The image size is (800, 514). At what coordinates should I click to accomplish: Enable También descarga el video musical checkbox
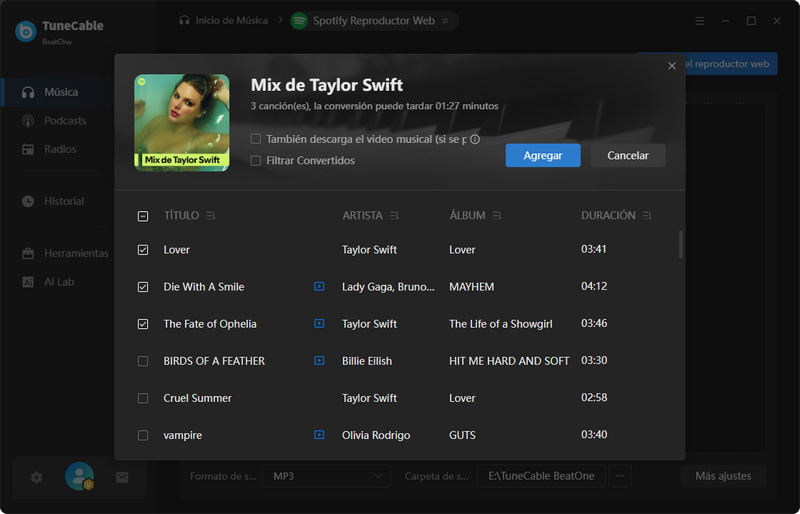click(256, 139)
